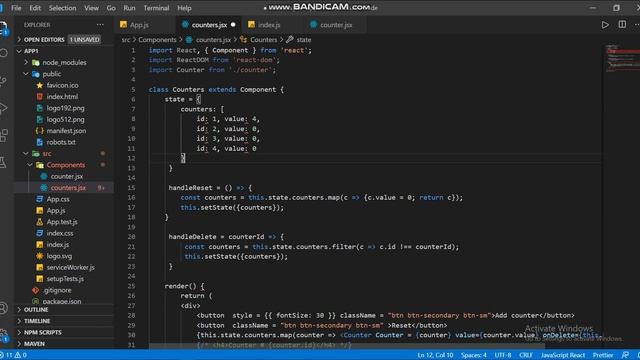Open the View menu
640x360 pixels.
point(91,8)
